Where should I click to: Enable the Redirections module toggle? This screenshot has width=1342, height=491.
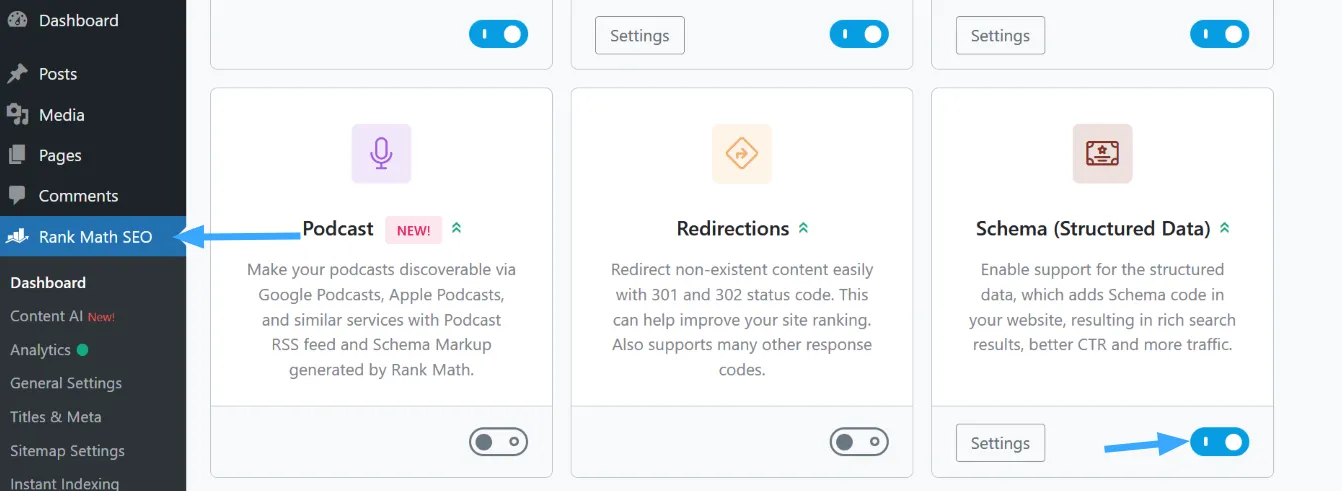pos(859,442)
